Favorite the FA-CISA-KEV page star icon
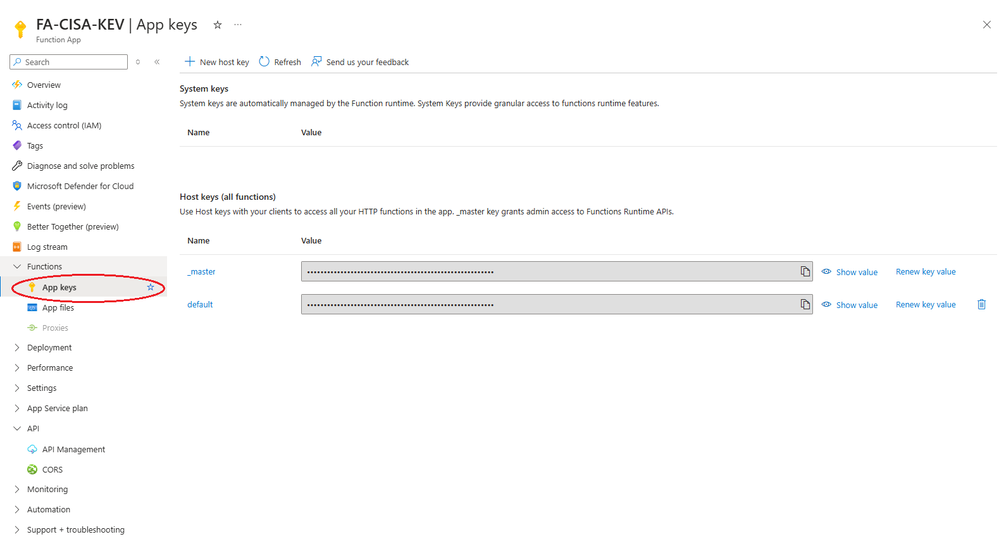 218,25
